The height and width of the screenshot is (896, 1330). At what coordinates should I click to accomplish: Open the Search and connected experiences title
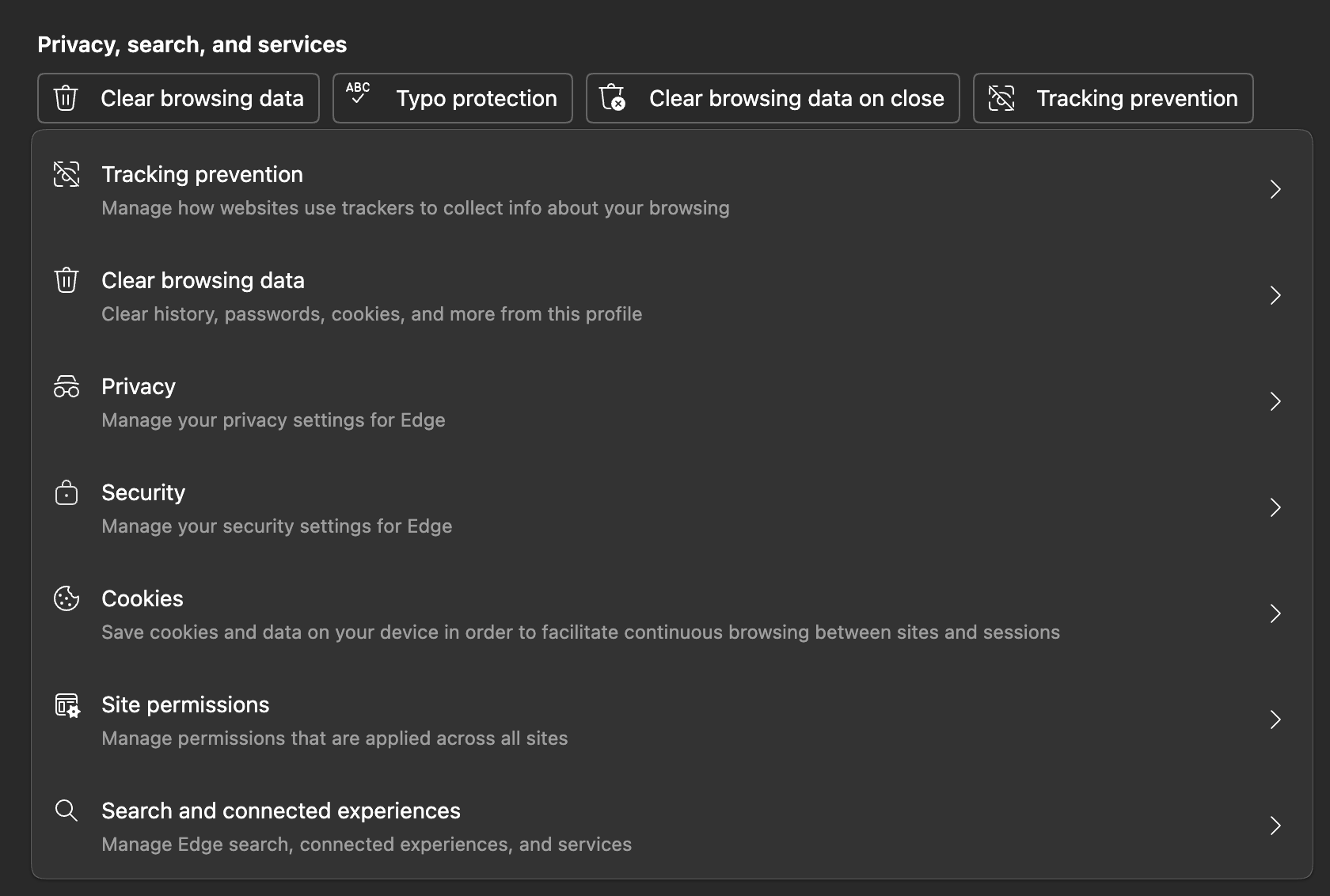coord(280,811)
